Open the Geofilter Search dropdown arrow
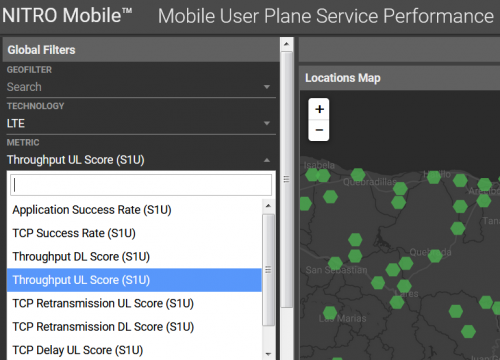500x360 pixels. [267, 87]
